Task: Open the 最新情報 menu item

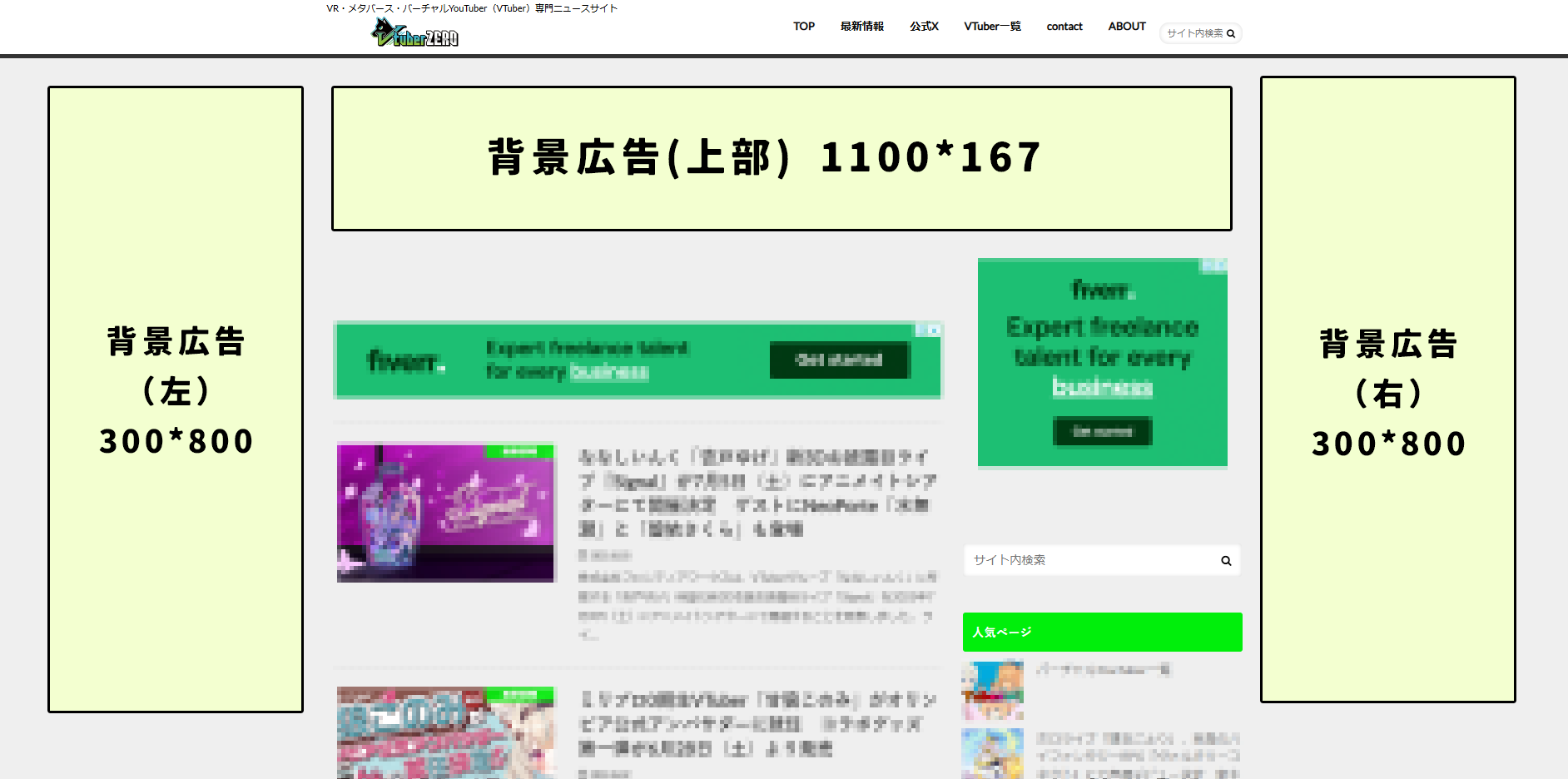Action: point(861,27)
